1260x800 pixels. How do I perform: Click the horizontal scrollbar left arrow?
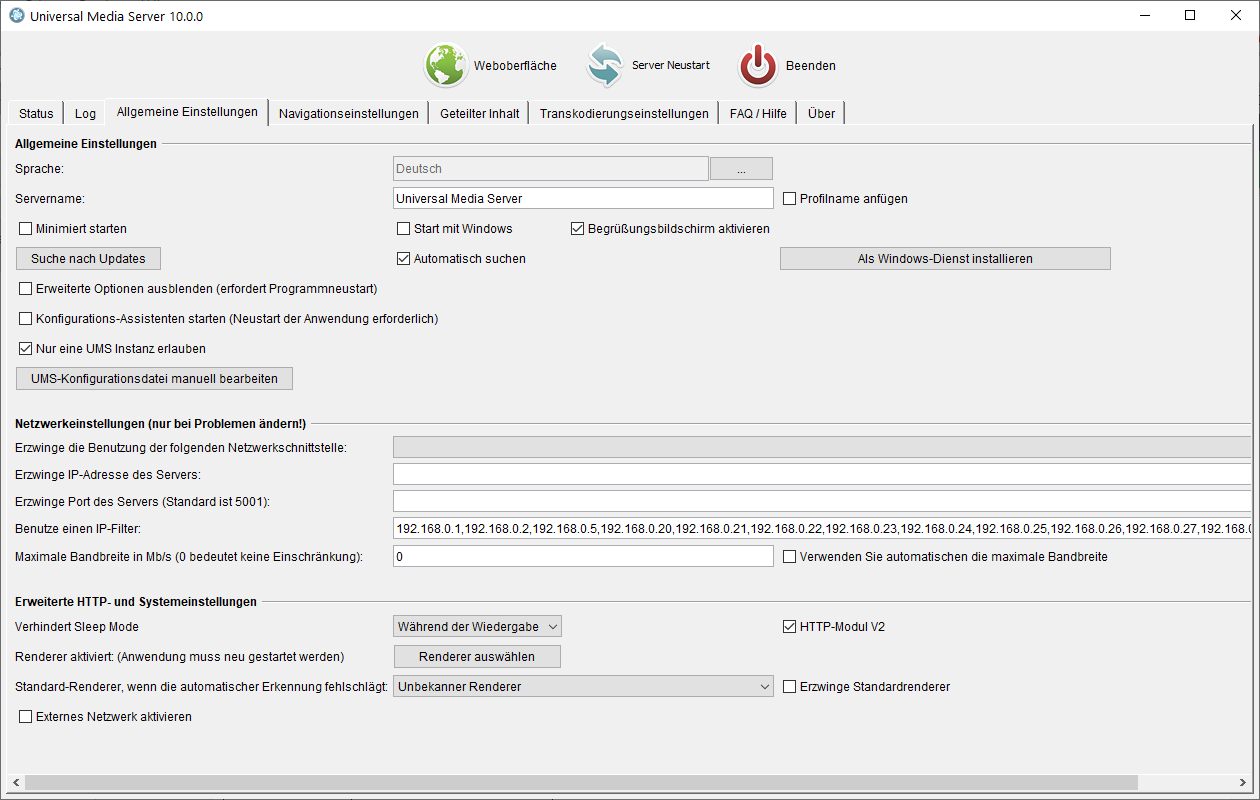coord(16,782)
